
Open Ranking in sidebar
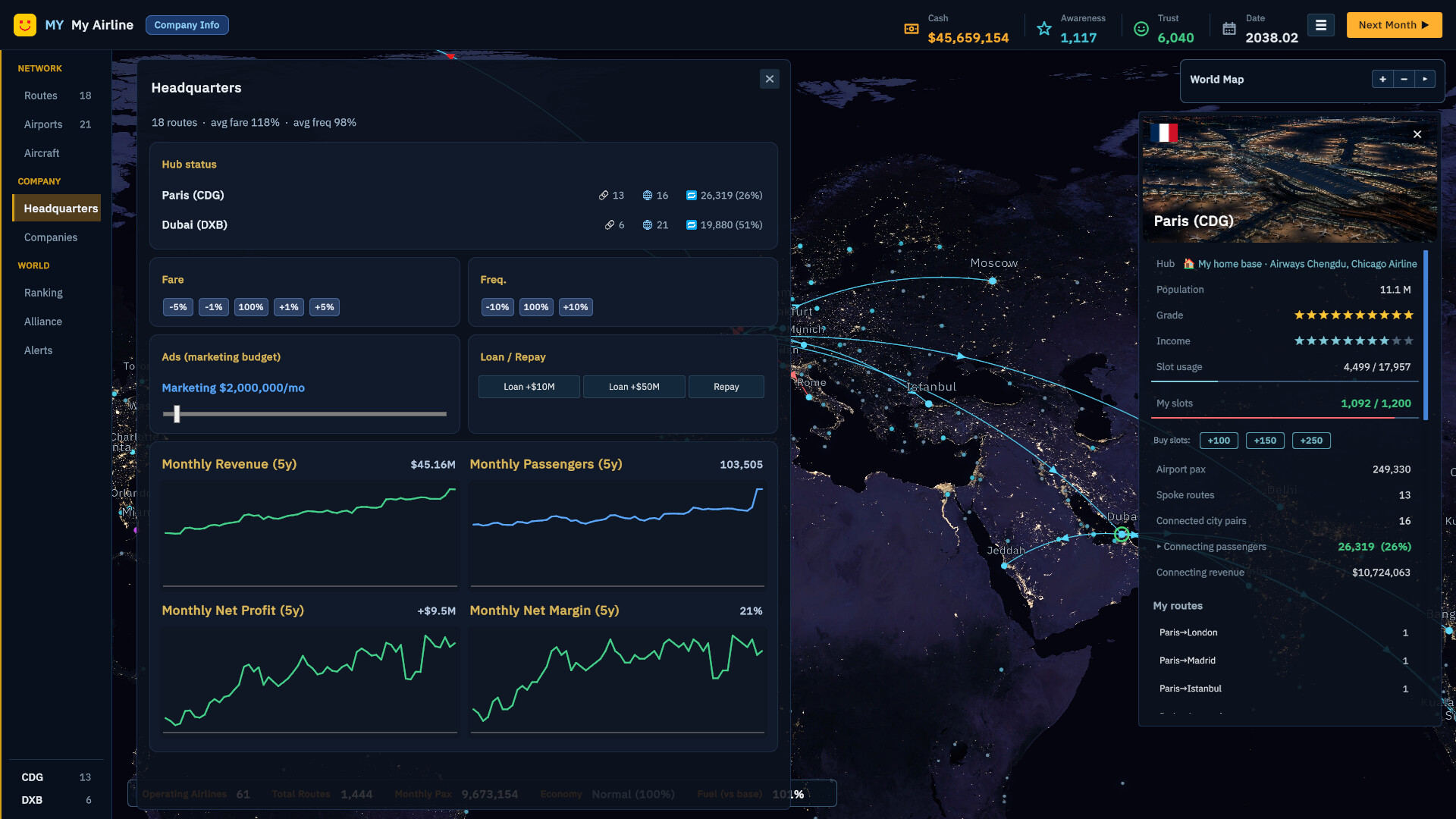[57, 293]
